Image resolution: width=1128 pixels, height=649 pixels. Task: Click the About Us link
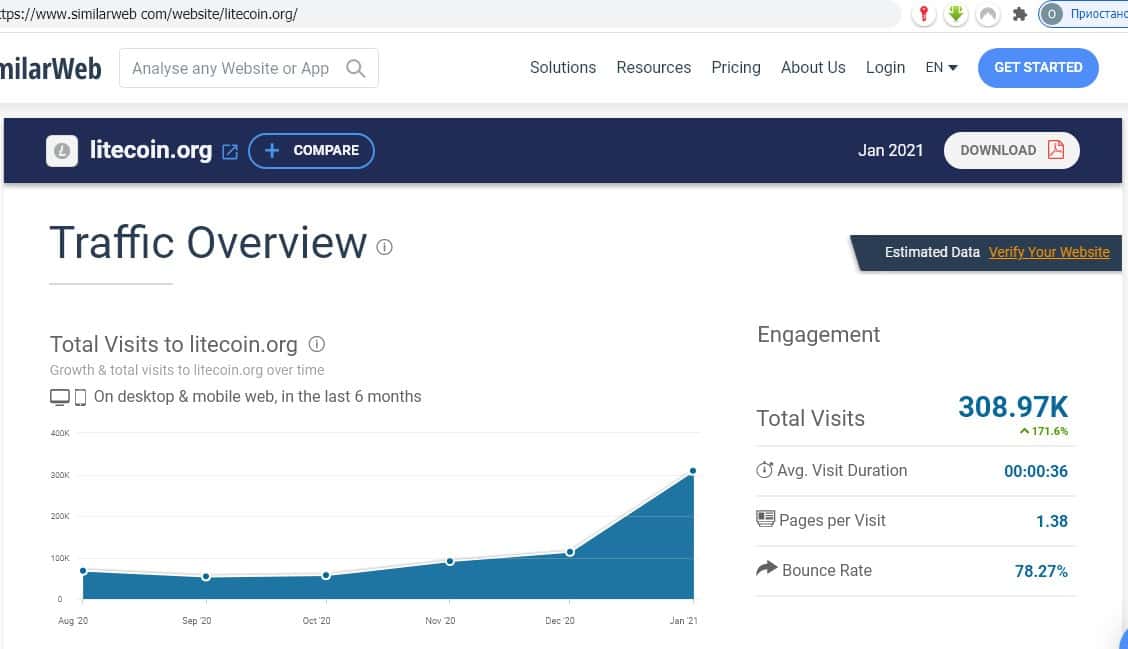813,68
